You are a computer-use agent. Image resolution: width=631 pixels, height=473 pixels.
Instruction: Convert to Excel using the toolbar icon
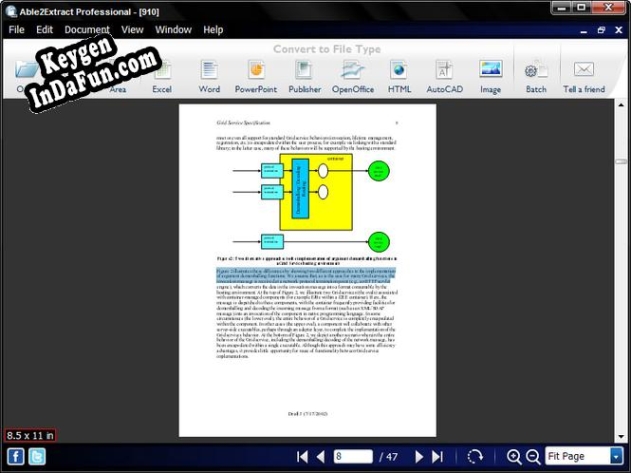click(x=162, y=77)
